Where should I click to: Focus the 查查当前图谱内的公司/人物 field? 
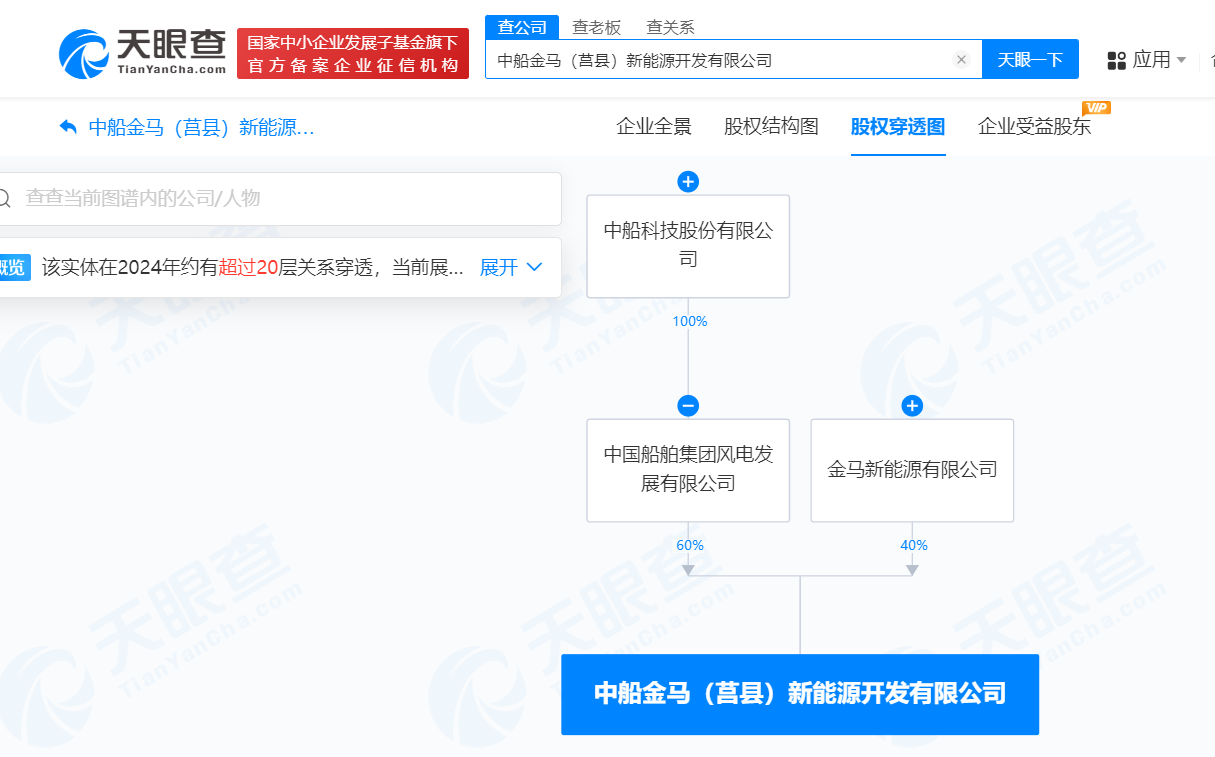click(x=280, y=198)
